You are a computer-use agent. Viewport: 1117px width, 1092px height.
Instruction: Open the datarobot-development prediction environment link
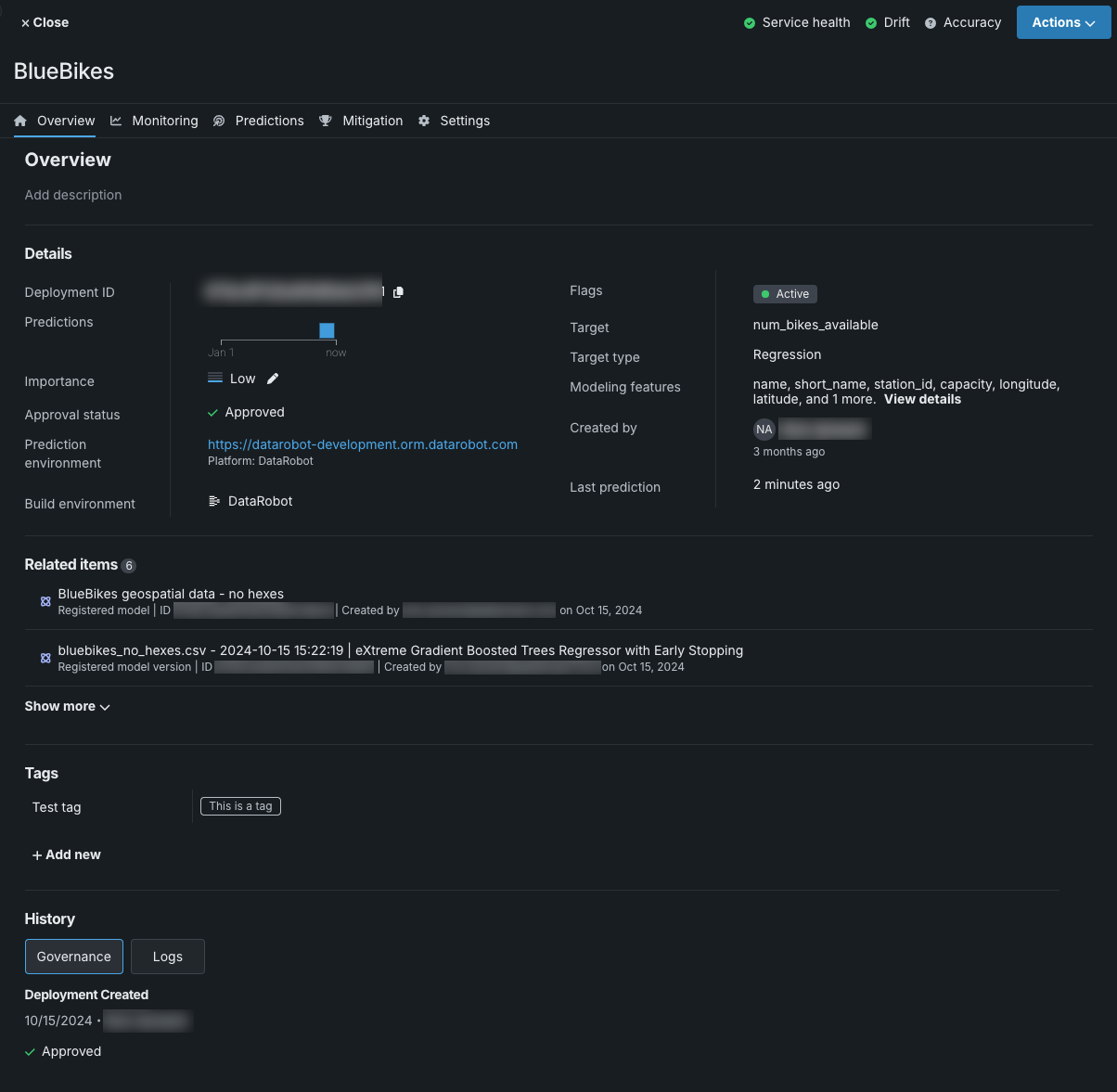pyautogui.click(x=363, y=444)
